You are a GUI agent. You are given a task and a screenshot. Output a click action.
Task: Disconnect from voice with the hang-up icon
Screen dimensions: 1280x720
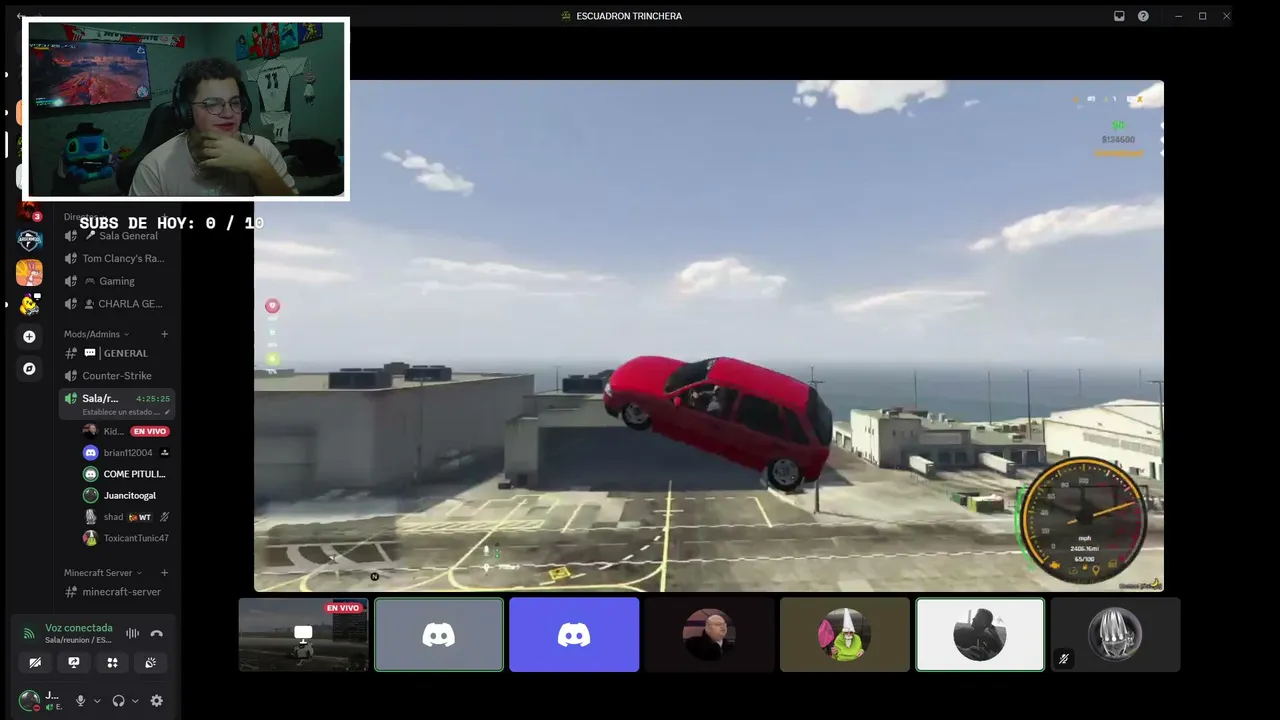(156, 634)
